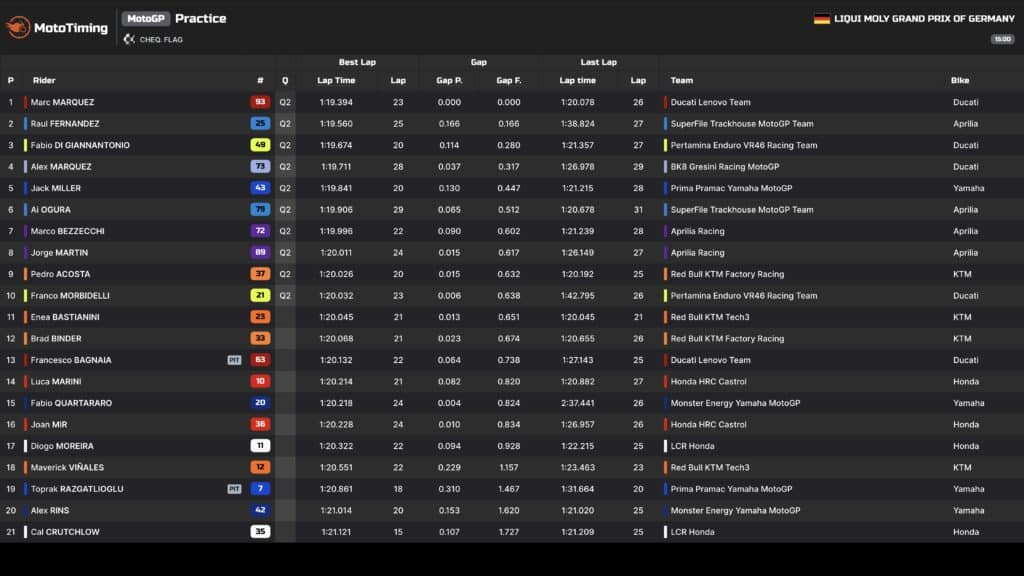Click BASTIANINI number 23 badge
This screenshot has width=1024, height=576.
tap(260, 317)
